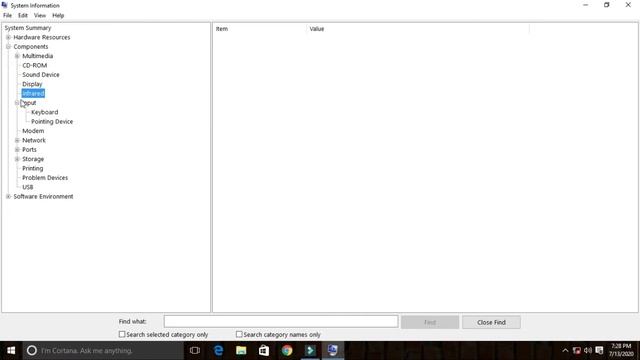
Task: Select the Network category label
Action: (x=34, y=140)
